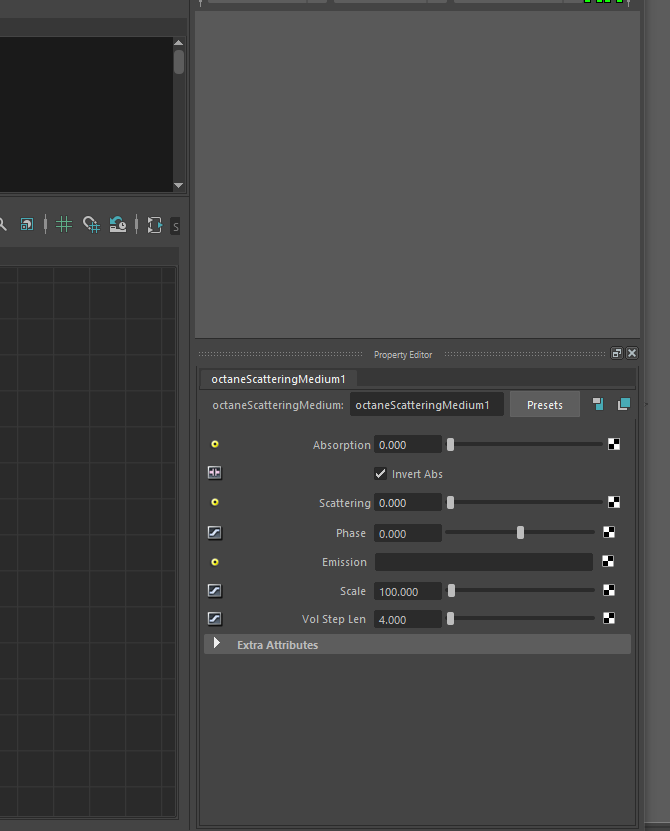Click the Absorption value field
The width and height of the screenshot is (670, 831).
click(408, 445)
